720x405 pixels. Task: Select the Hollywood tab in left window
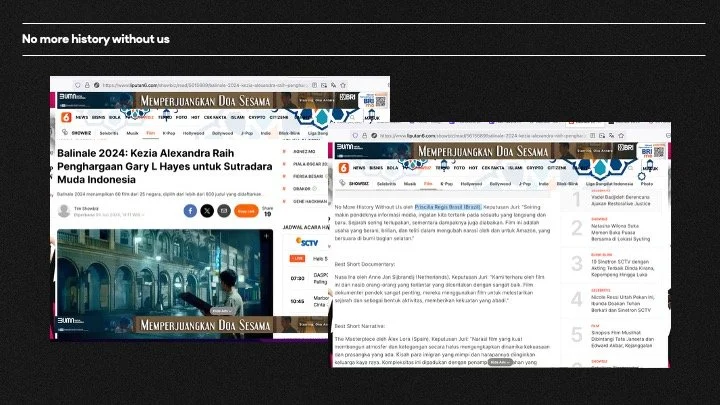point(193,133)
